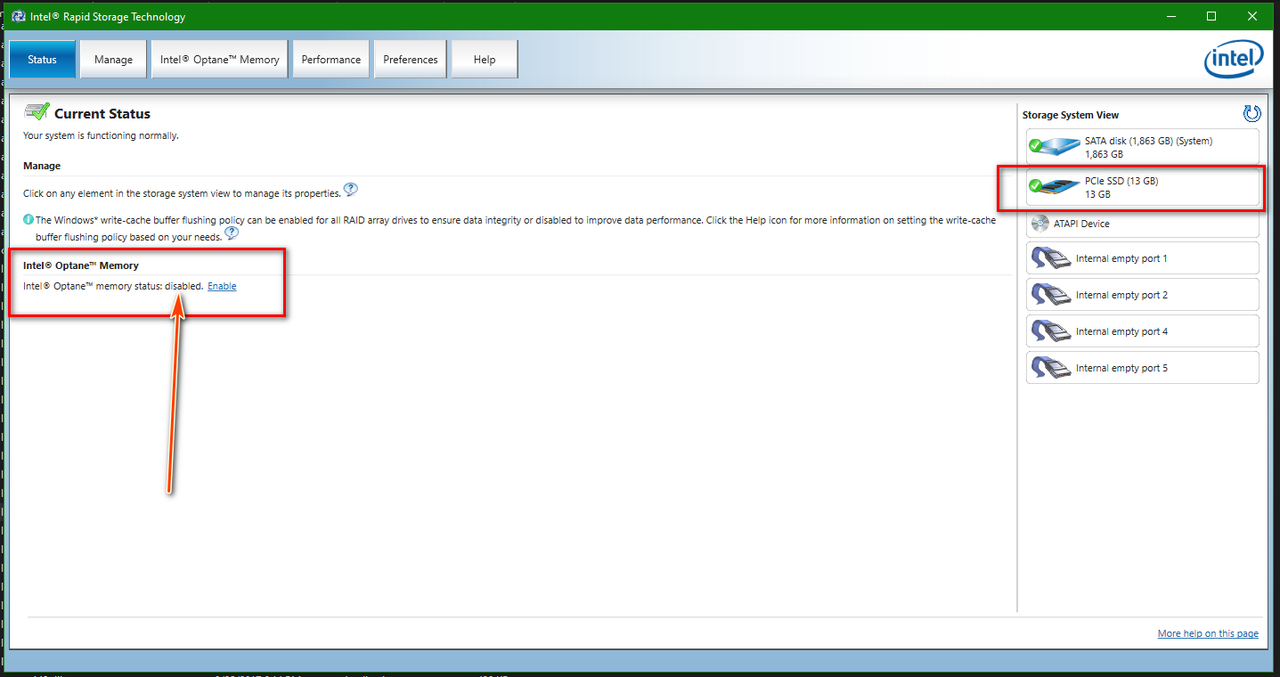1280x677 pixels.
Task: Select Internal empty port 2 label
Action: point(1122,295)
